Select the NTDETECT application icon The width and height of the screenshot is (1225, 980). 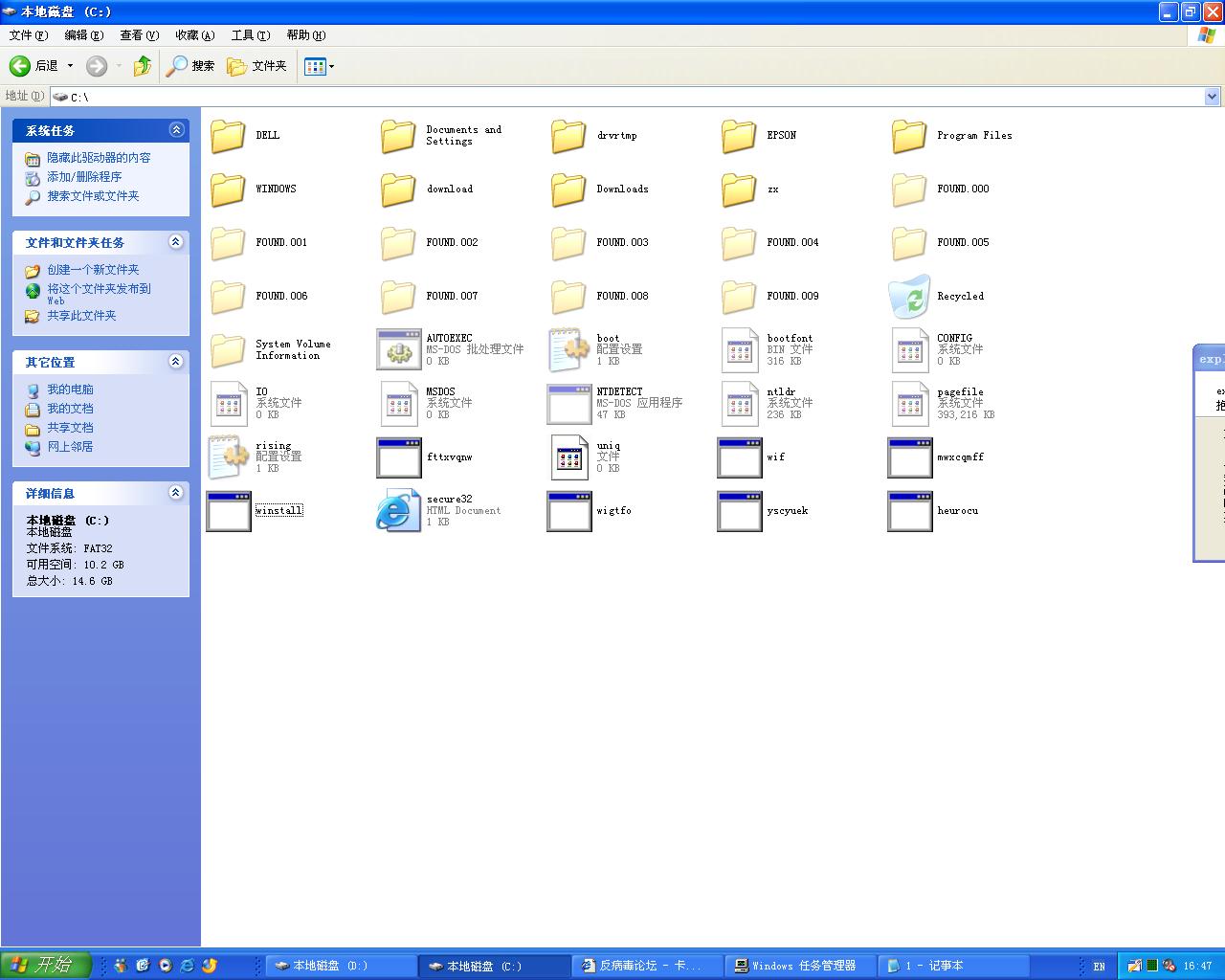coord(568,404)
